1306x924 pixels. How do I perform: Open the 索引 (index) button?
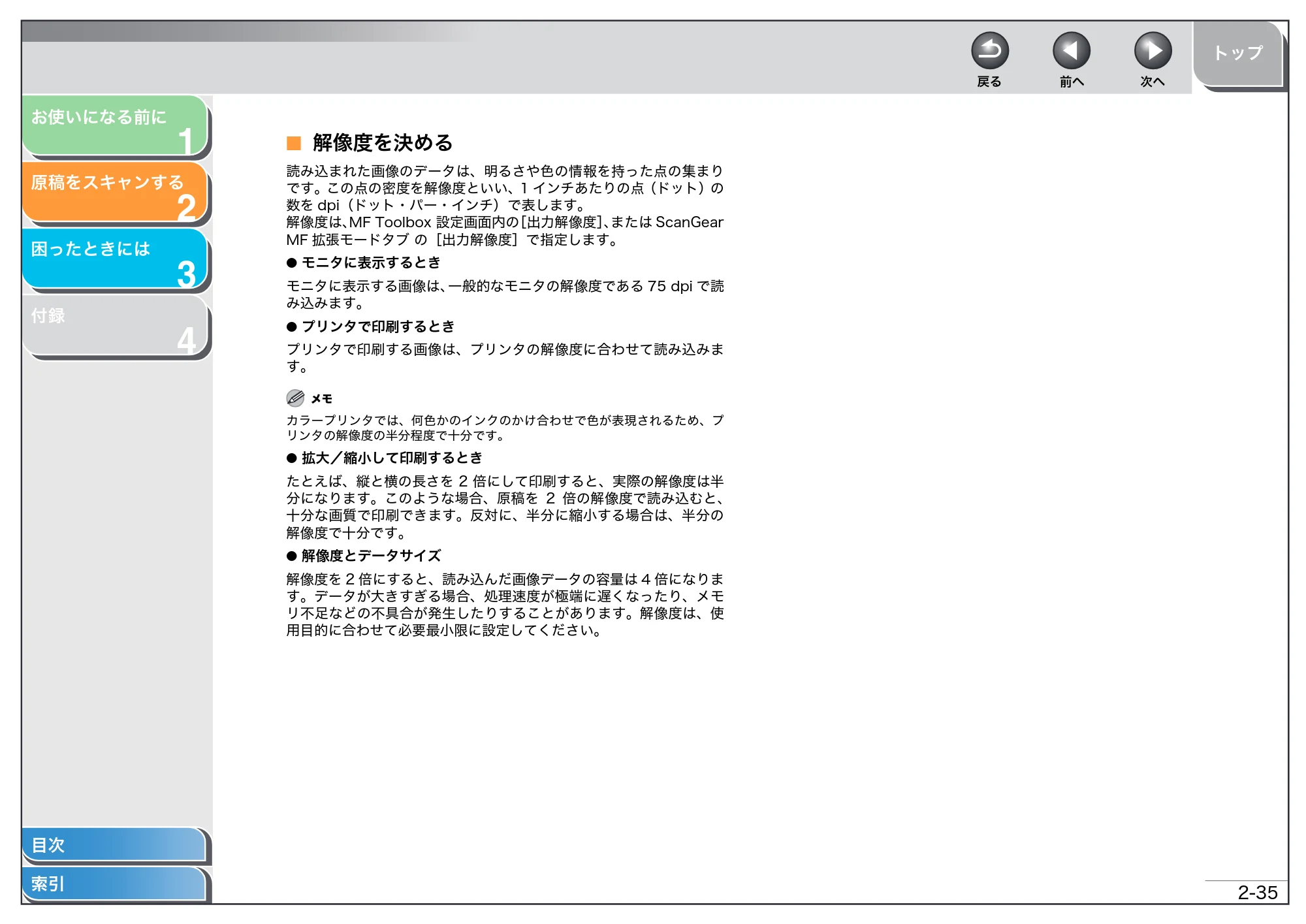(x=114, y=884)
